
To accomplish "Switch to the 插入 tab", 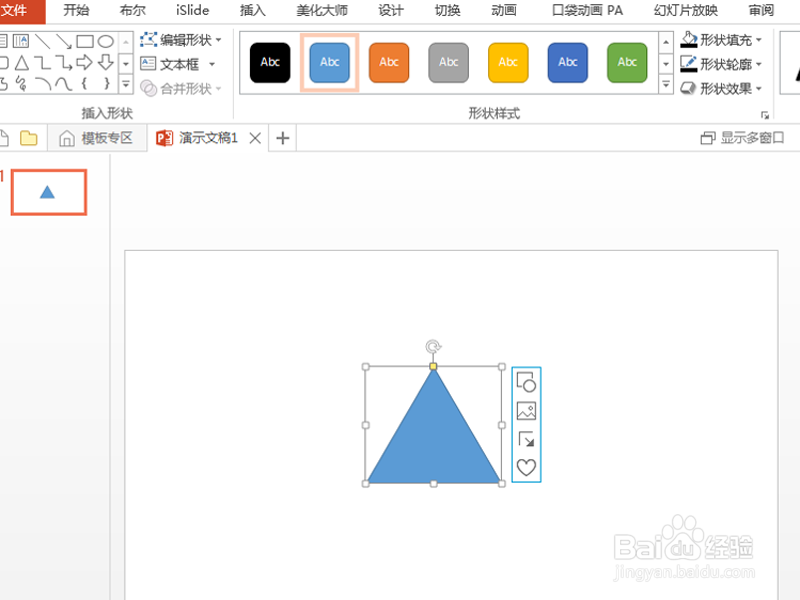I will [253, 11].
